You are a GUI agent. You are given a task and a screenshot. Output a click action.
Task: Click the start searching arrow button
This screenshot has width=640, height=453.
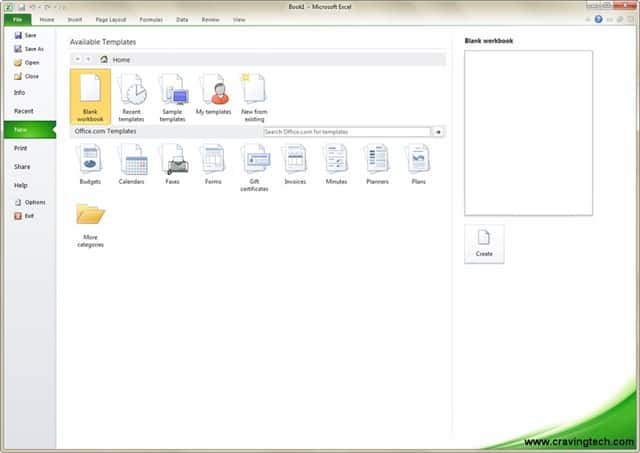pos(438,132)
